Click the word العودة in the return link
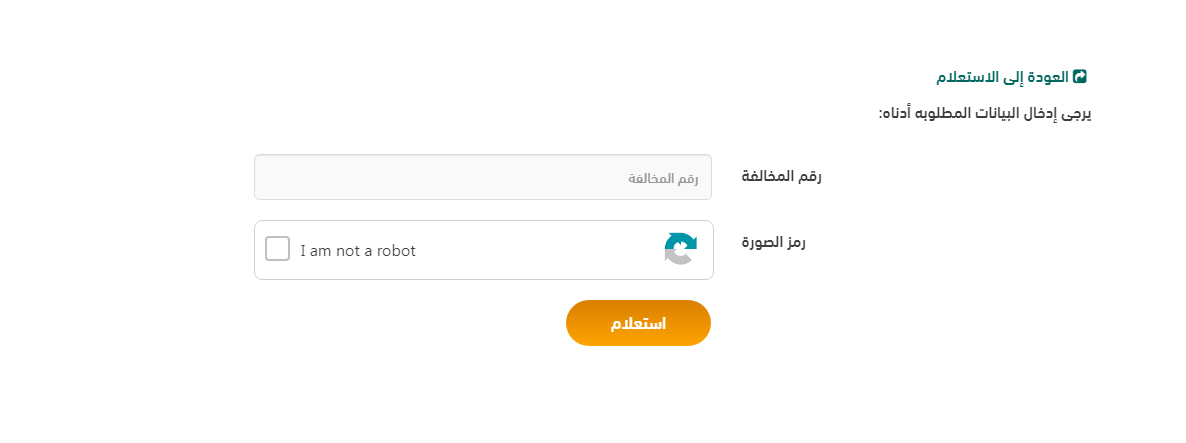 click(1047, 77)
